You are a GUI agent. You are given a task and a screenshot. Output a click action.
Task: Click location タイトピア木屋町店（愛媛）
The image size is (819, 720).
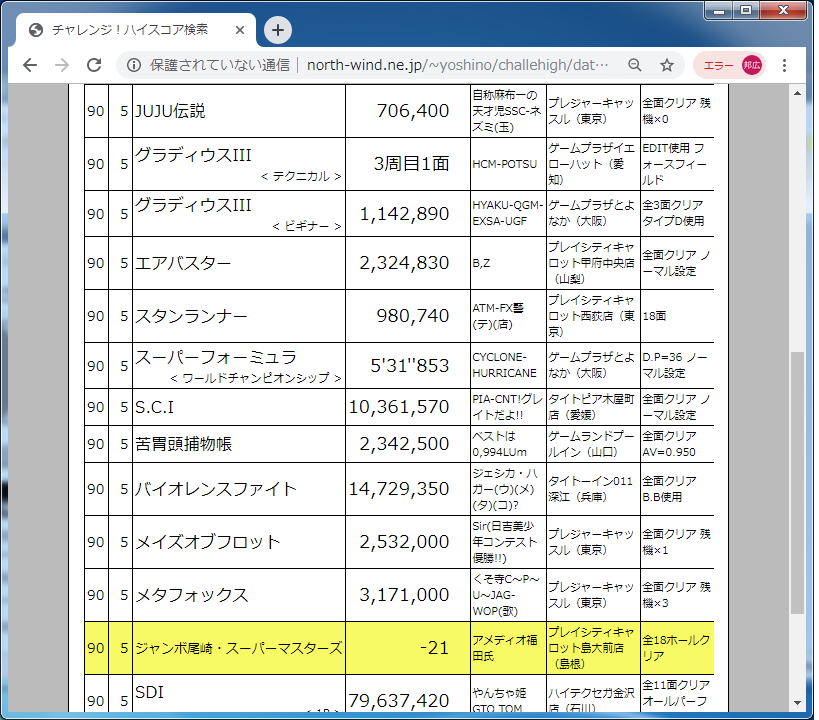click(x=591, y=407)
